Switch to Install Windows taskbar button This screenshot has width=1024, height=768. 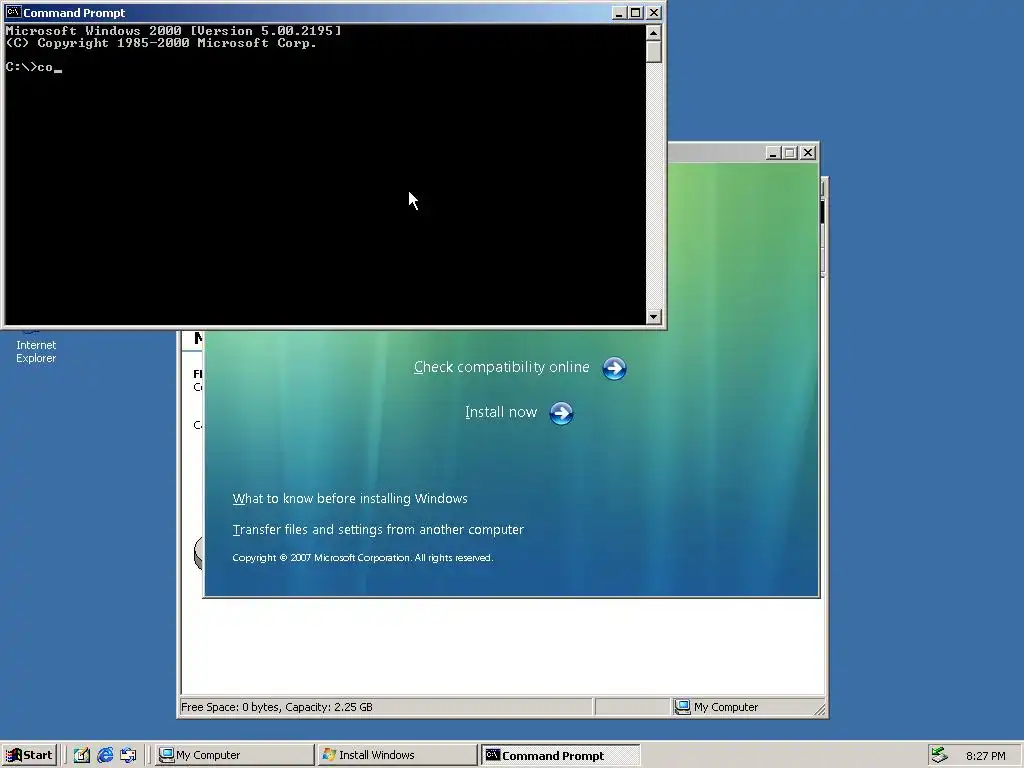point(398,755)
